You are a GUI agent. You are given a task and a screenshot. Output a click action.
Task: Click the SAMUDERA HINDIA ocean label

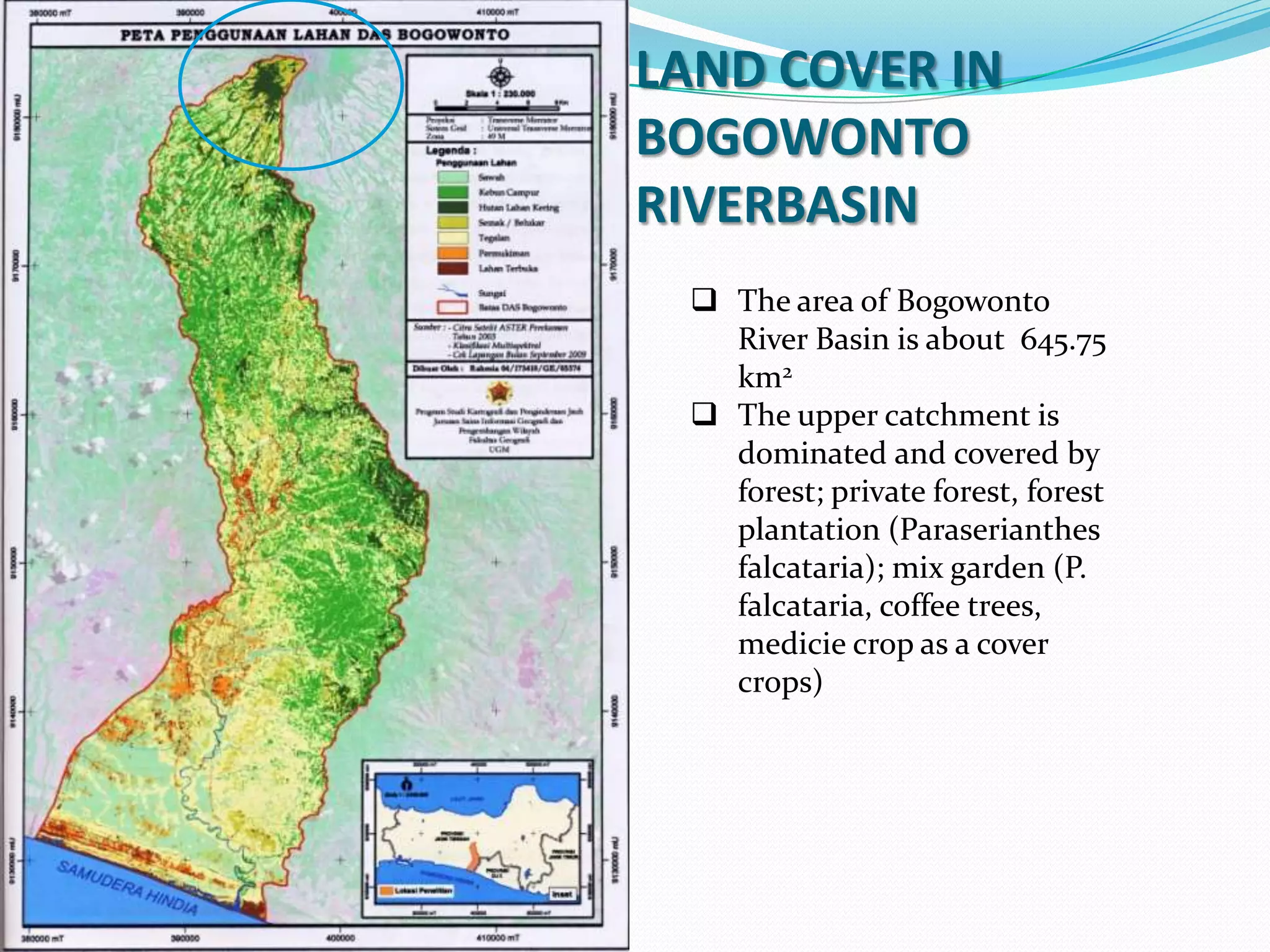(128, 888)
